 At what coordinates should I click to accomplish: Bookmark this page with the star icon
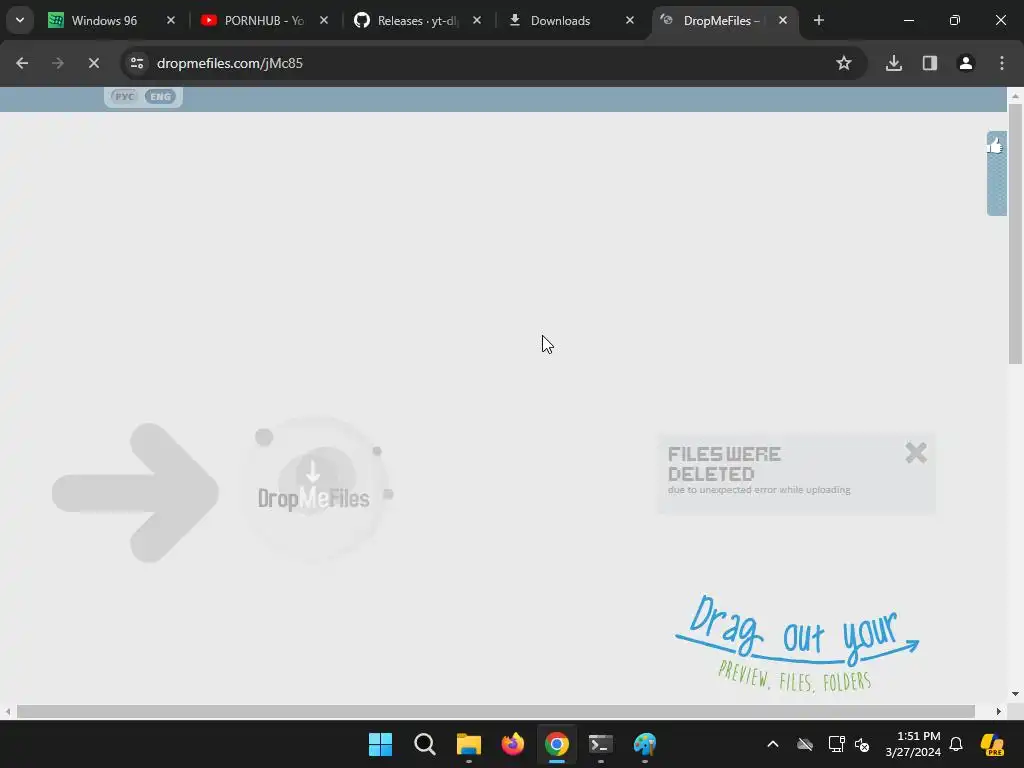click(844, 63)
